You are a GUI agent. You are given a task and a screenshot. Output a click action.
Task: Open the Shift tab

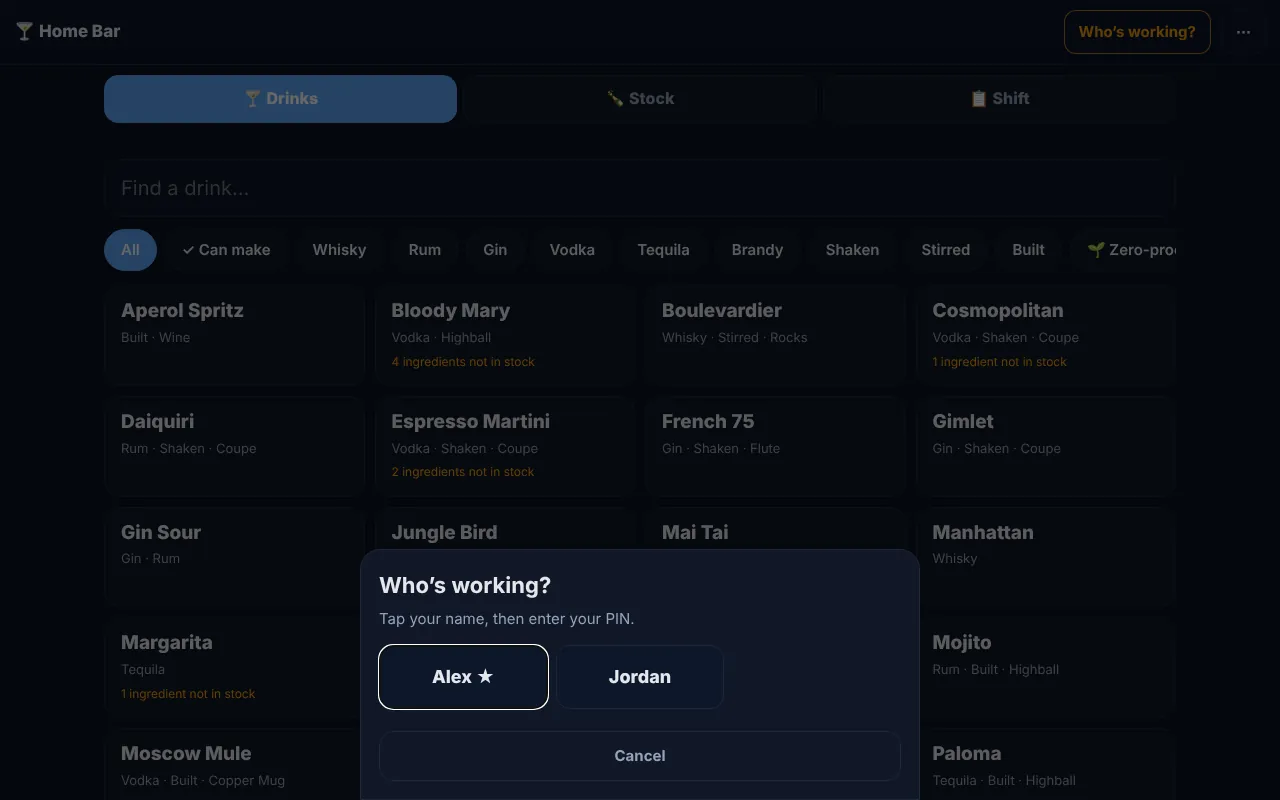click(x=1000, y=99)
